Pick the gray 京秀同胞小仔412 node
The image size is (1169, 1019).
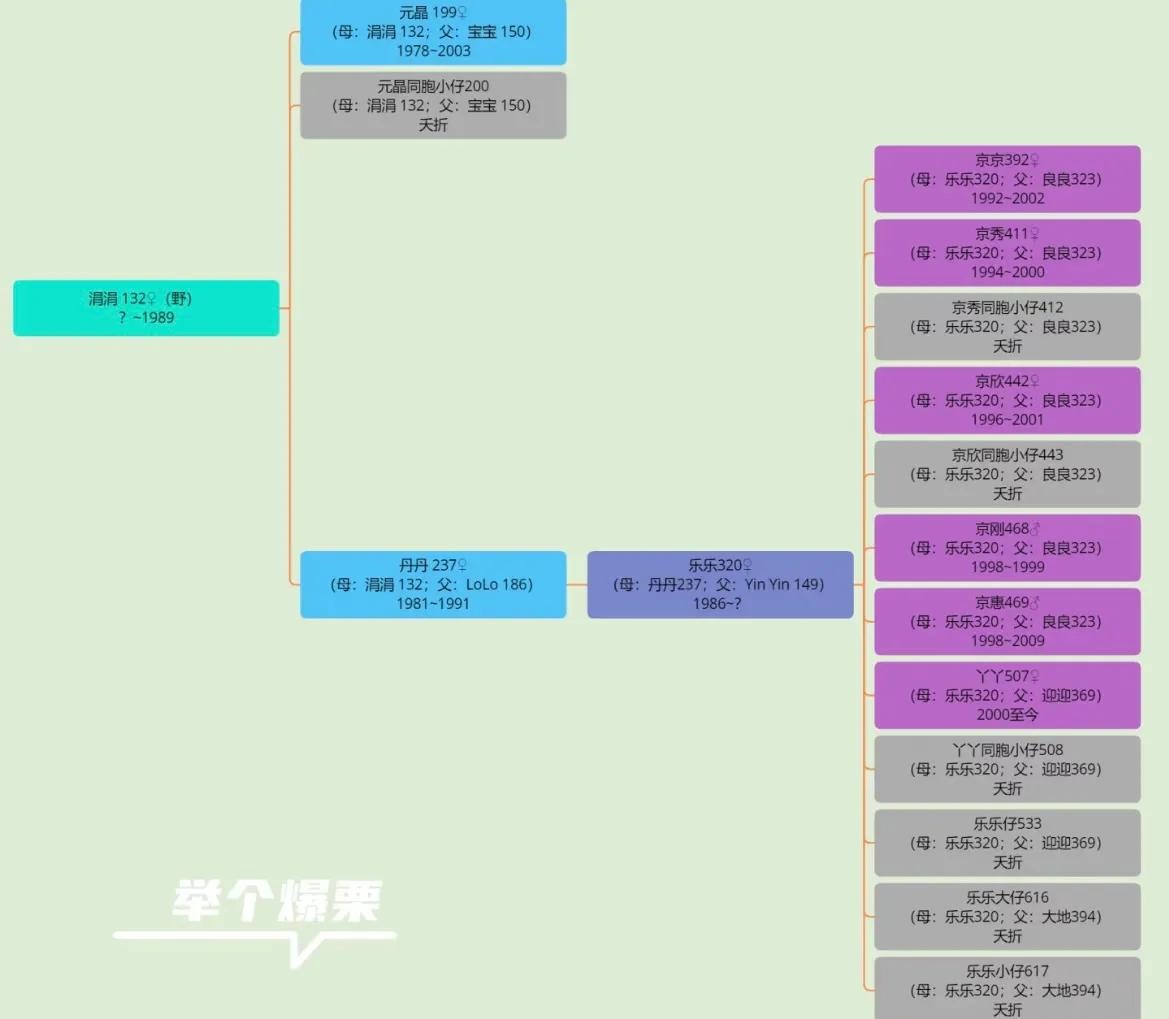coord(1007,327)
